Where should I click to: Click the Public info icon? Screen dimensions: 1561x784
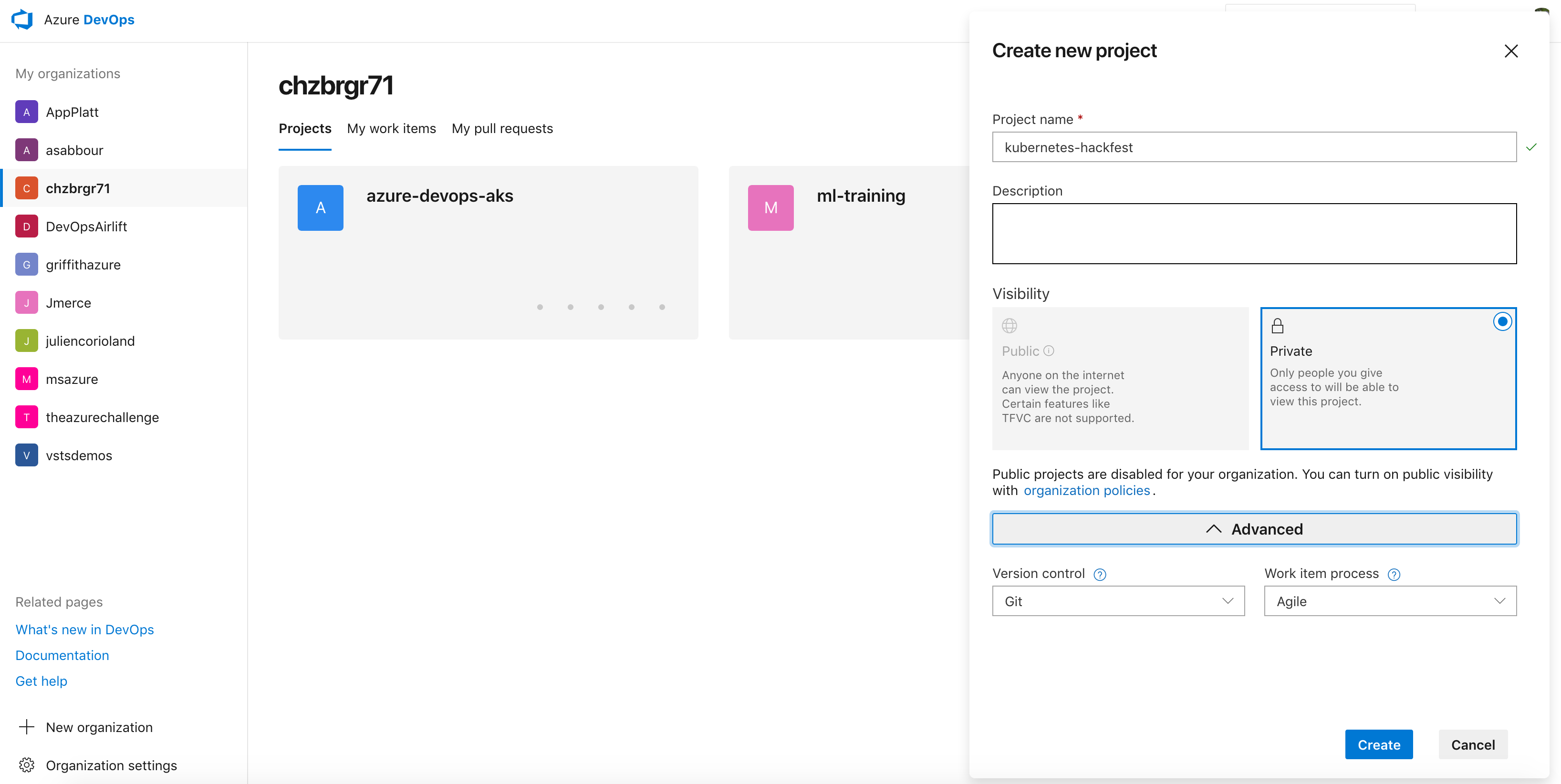coord(1049,351)
